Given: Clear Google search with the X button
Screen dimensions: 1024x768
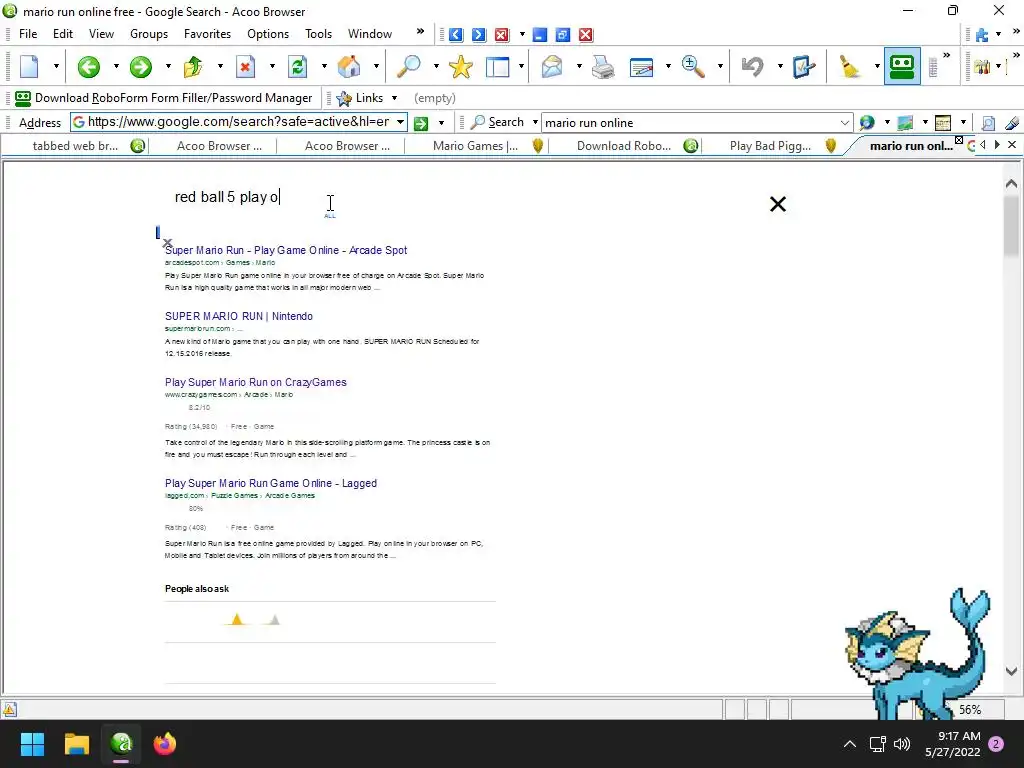Looking at the screenshot, I should 778,204.
